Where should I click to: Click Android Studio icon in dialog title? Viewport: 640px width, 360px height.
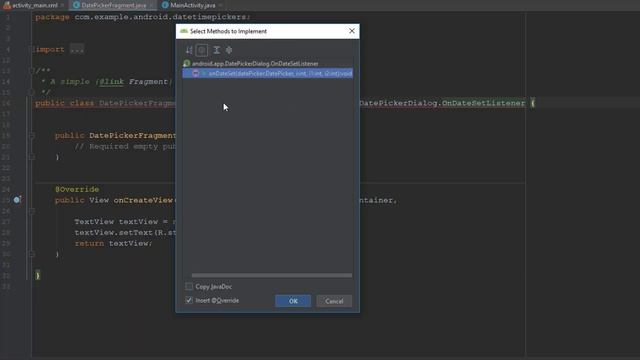pyautogui.click(x=184, y=31)
